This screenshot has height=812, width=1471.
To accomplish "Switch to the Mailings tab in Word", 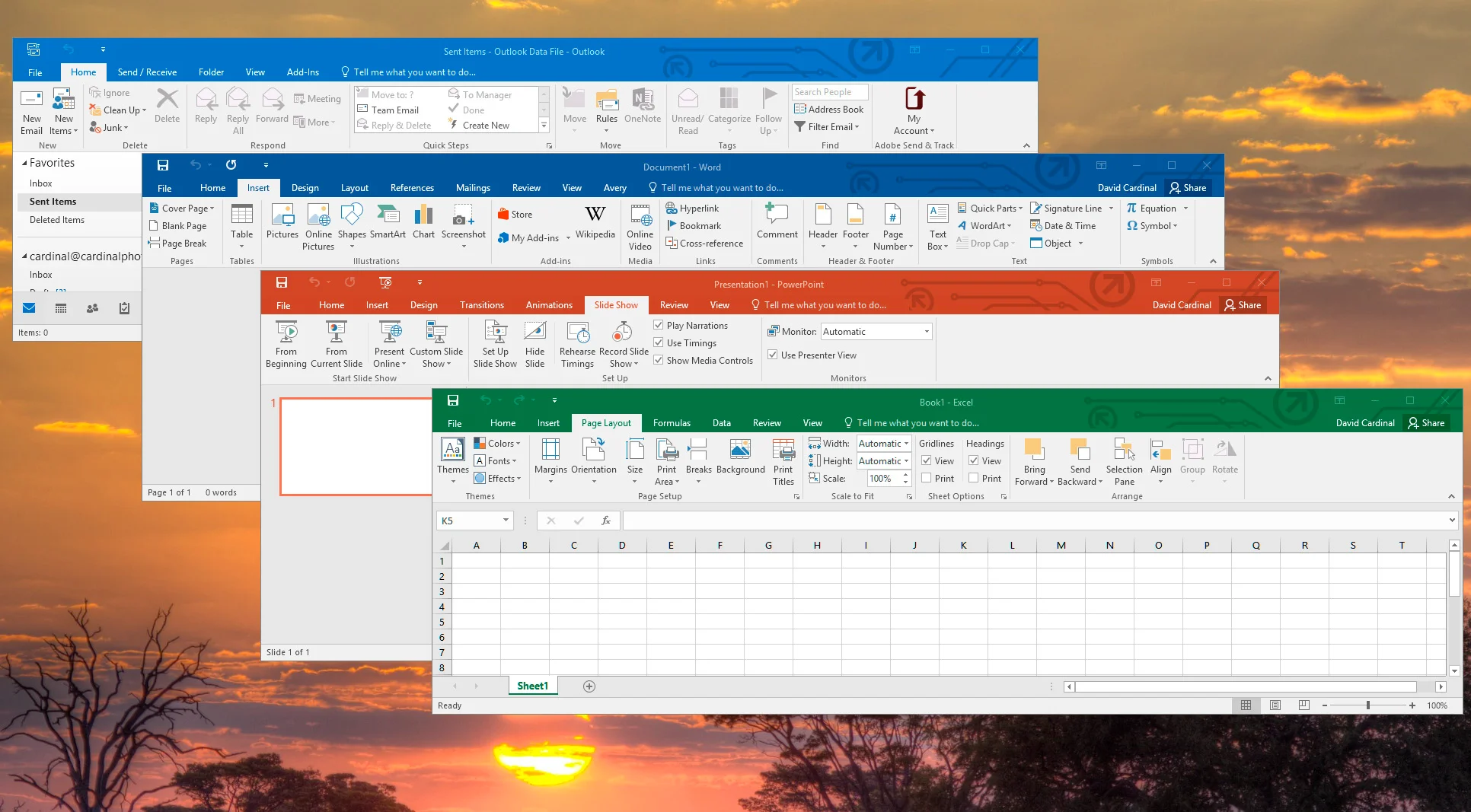I will tap(472, 187).
